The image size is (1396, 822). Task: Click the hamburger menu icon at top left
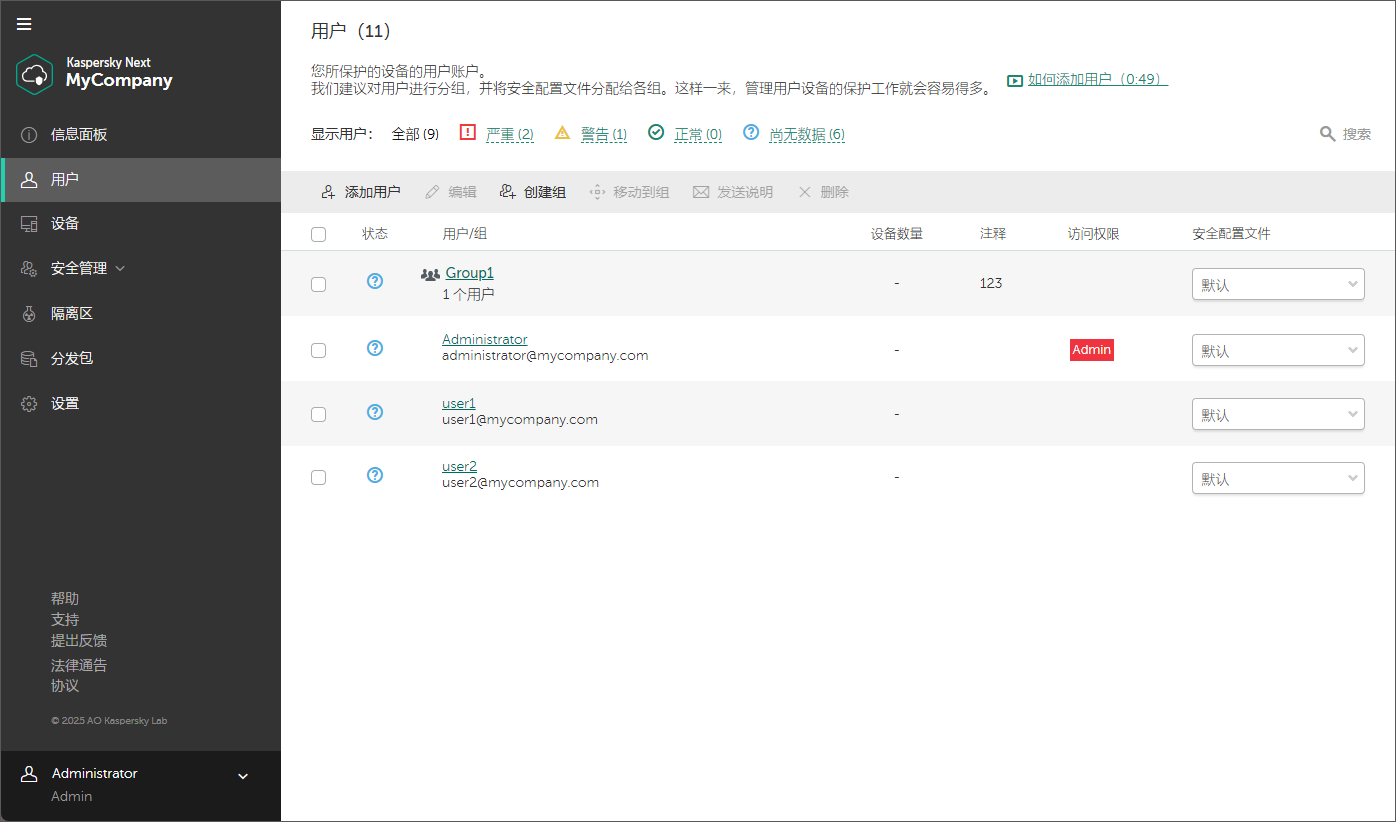click(24, 24)
